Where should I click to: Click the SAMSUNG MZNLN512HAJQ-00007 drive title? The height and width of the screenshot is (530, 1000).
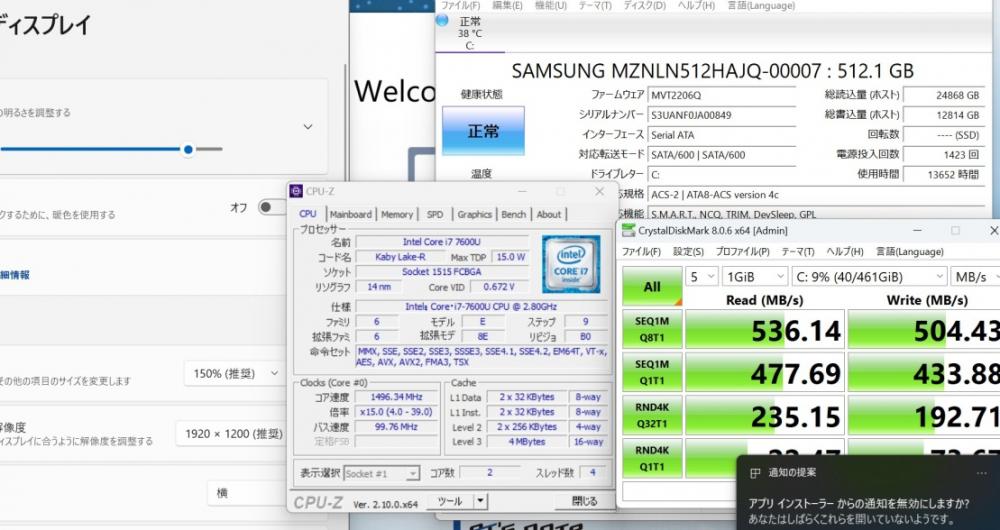click(x=712, y=71)
